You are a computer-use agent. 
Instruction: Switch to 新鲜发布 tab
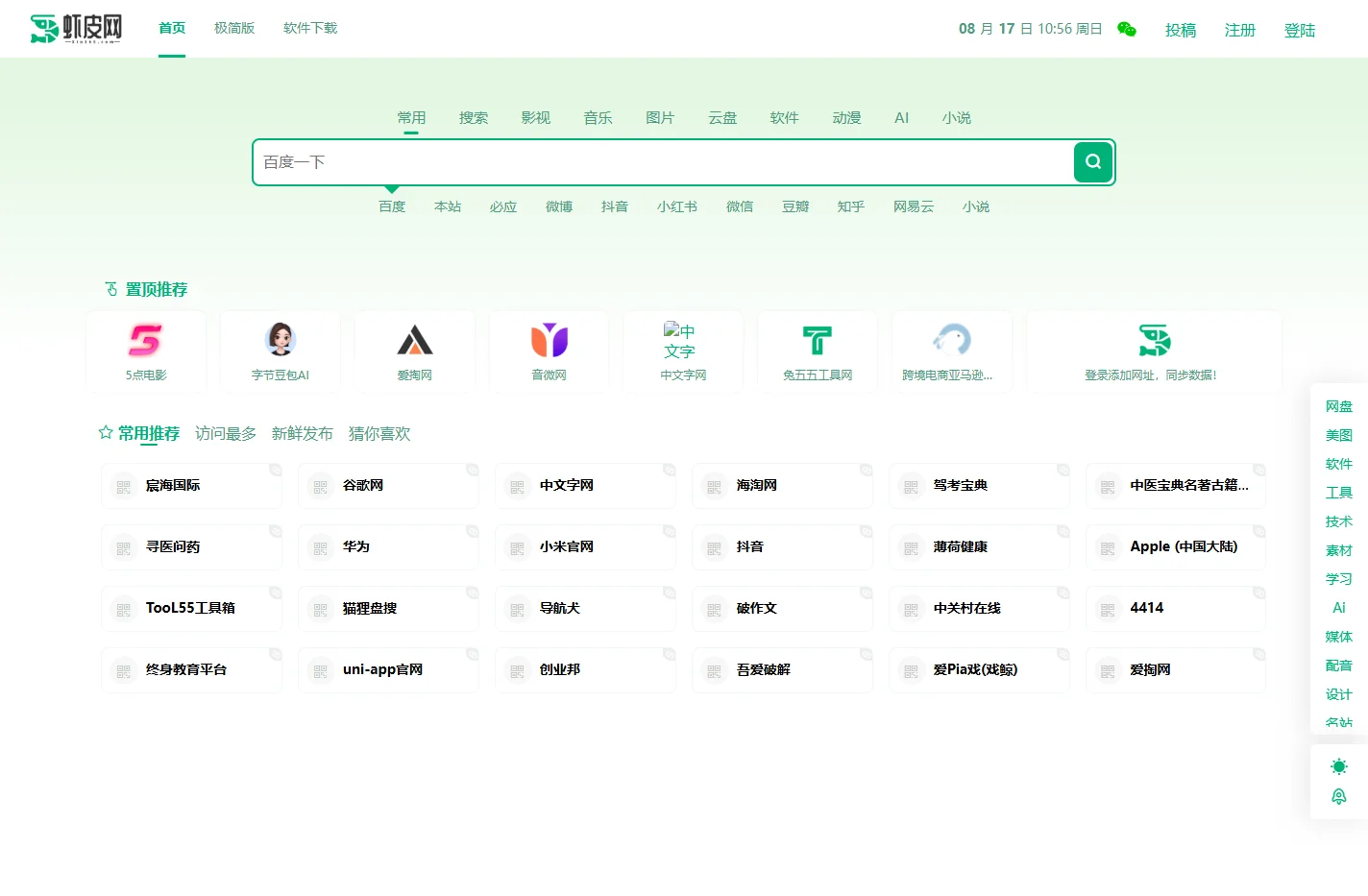coord(303,433)
